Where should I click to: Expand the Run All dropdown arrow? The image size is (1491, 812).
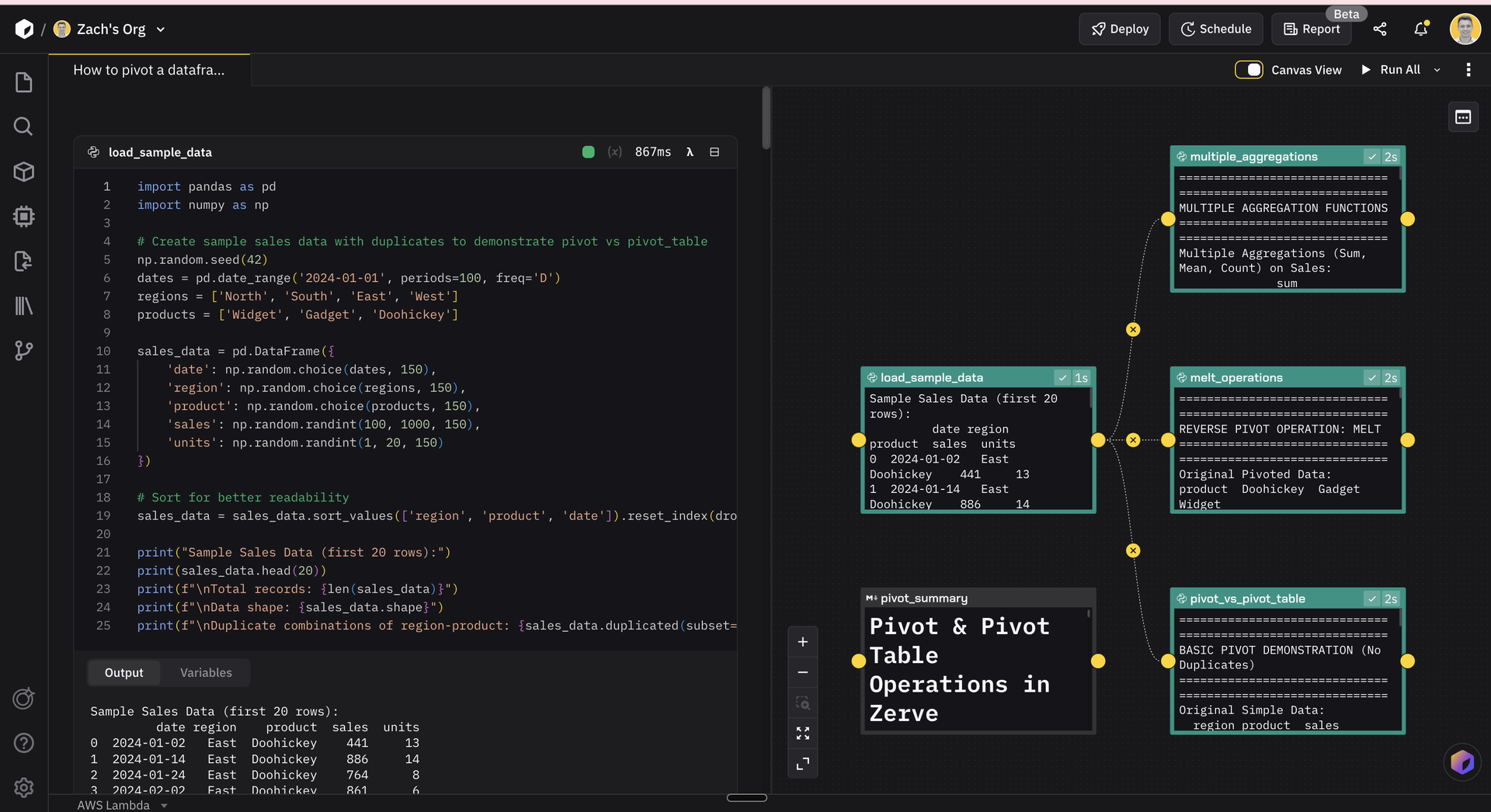pyautogui.click(x=1437, y=70)
